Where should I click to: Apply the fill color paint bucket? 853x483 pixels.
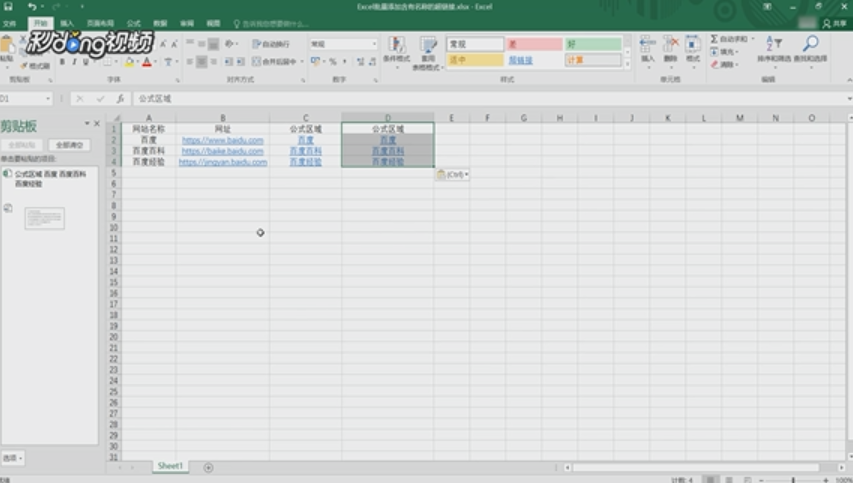[129, 62]
